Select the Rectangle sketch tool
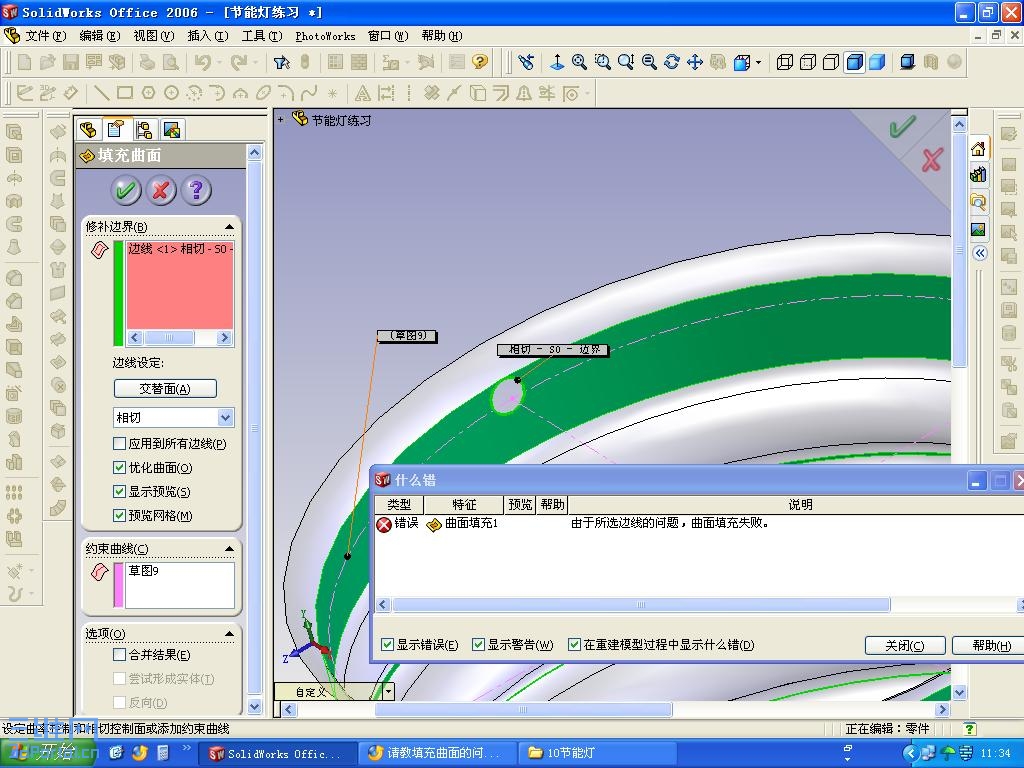 [125, 93]
